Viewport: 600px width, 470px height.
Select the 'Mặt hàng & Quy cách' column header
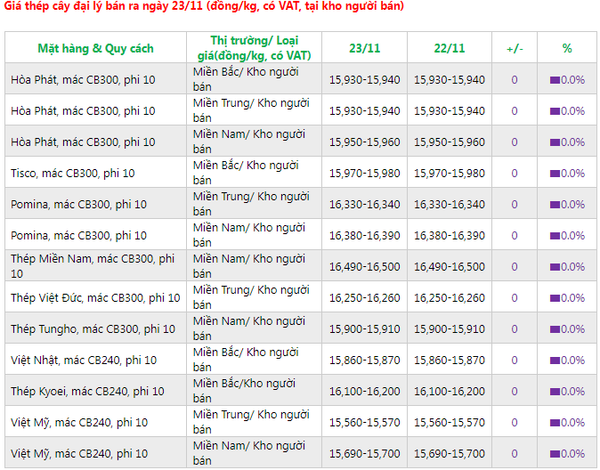[96, 49]
